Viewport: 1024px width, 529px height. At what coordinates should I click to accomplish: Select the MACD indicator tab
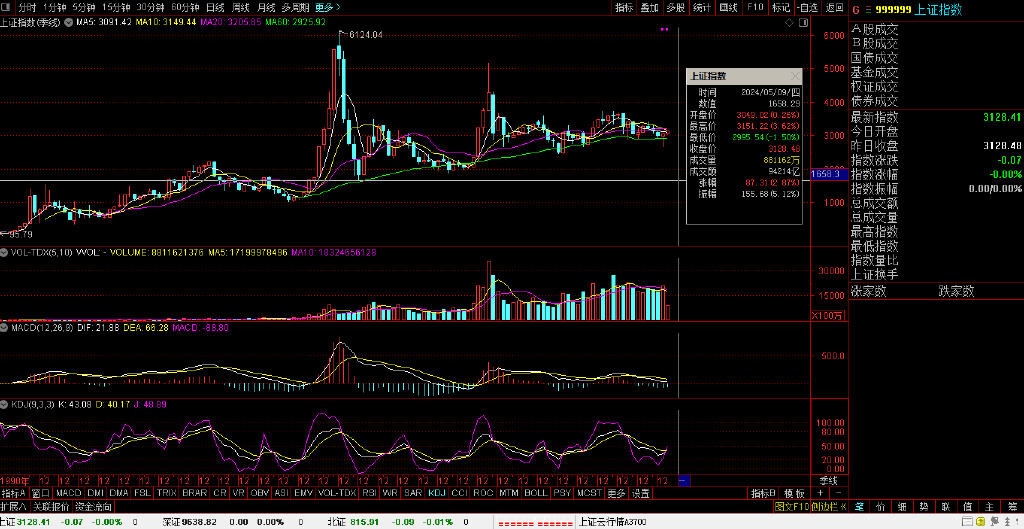(69, 493)
